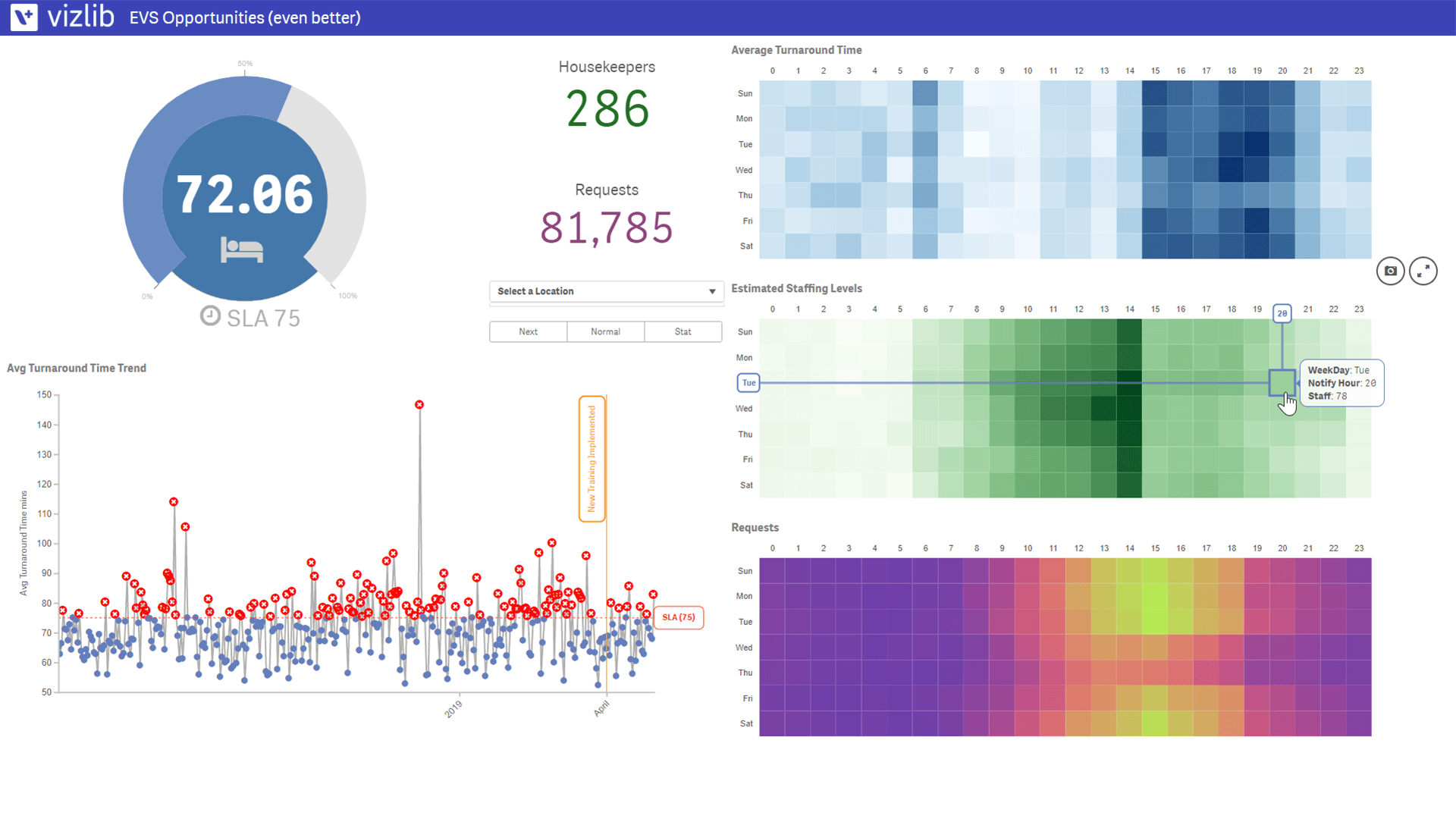Click the Staff: 78 tooltip line
1456x819 pixels.
pos(1327,396)
